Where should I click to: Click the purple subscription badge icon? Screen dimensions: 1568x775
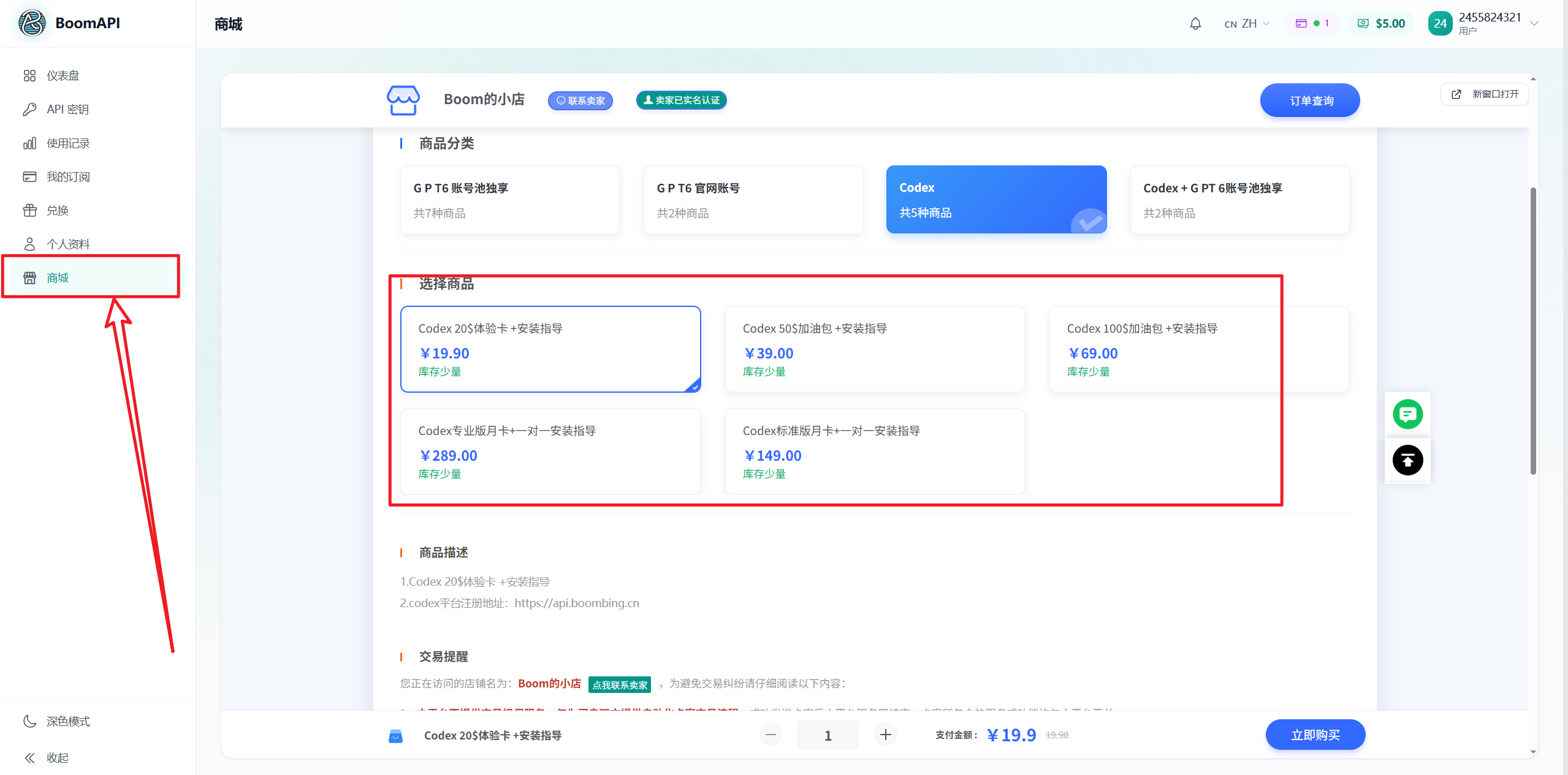(1301, 23)
